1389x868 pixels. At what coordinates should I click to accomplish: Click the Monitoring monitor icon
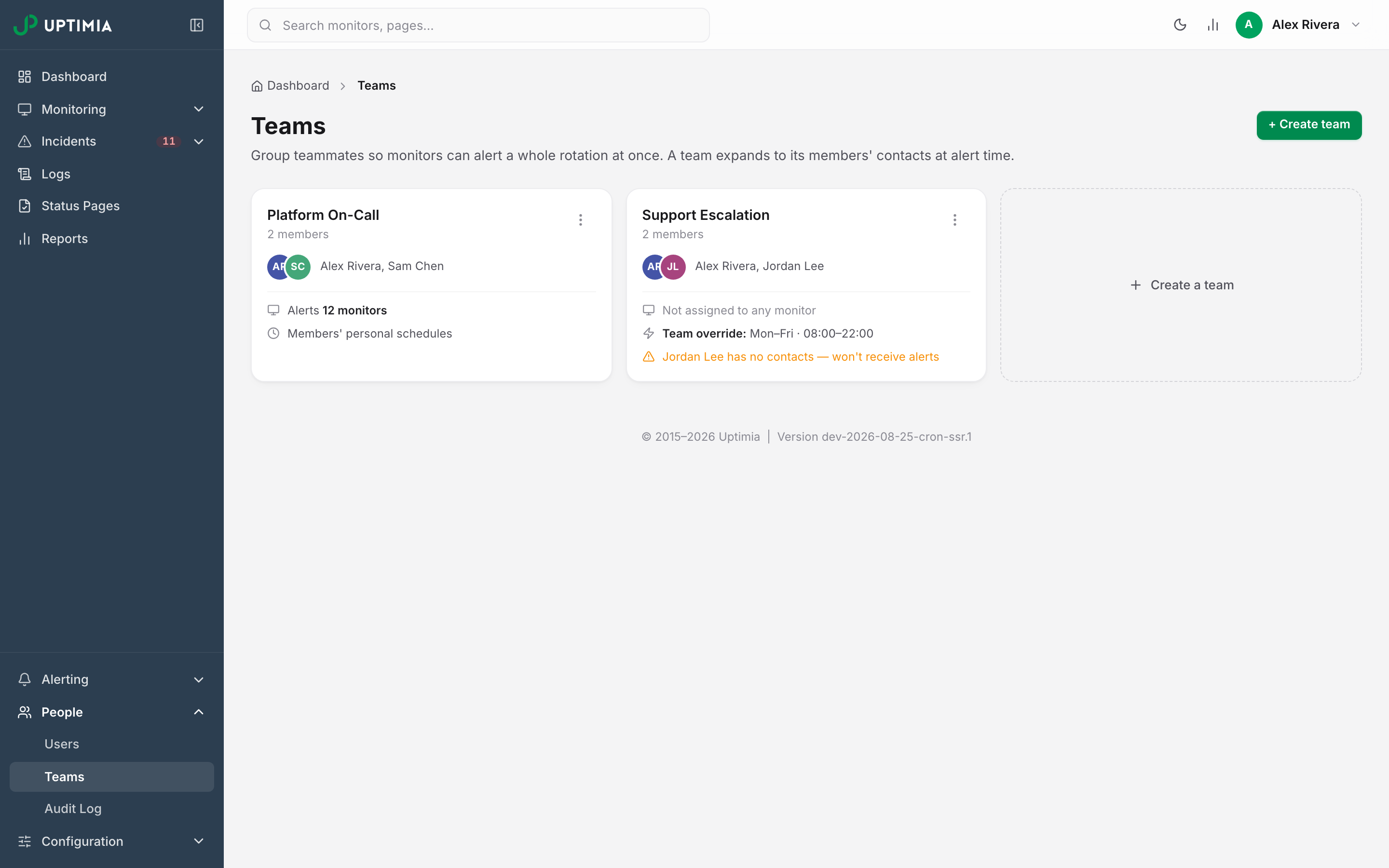(x=24, y=109)
